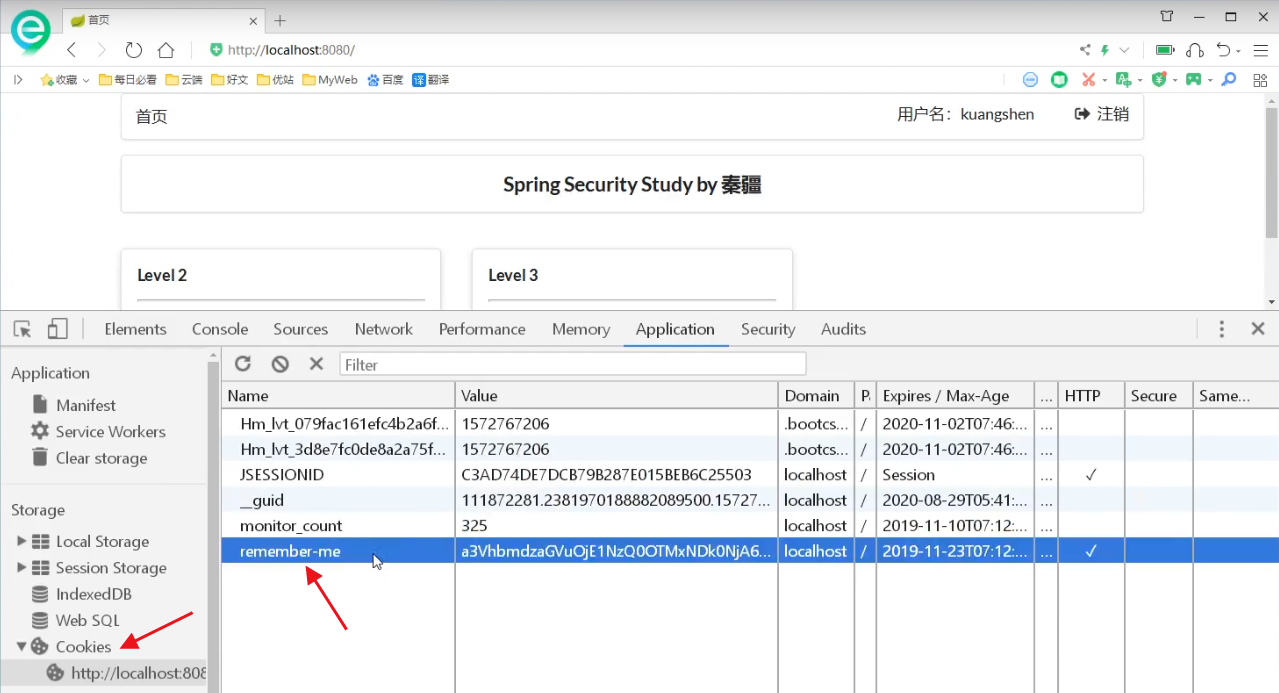Expand the bookmarks bar sidebar toggle
Screen dimensions: 1279x693
point(18,80)
